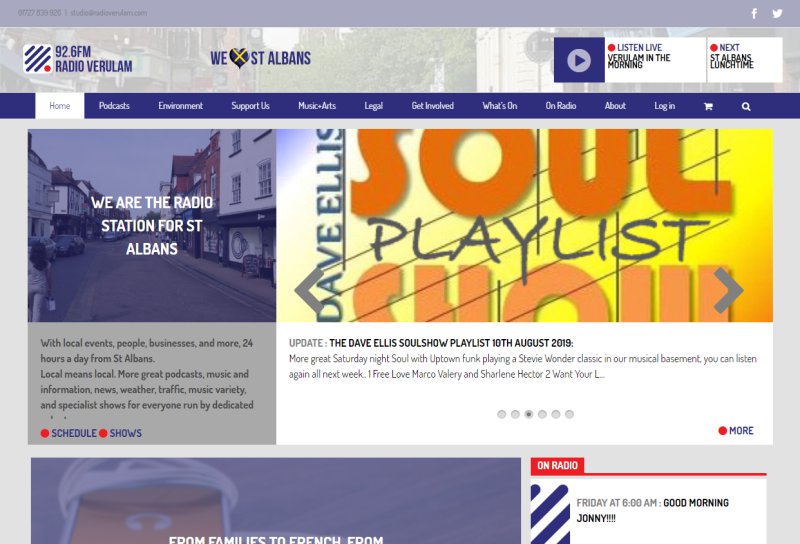Image resolution: width=800 pixels, height=544 pixels.
Task: Select the last slider pagination dot
Action: coord(569,414)
